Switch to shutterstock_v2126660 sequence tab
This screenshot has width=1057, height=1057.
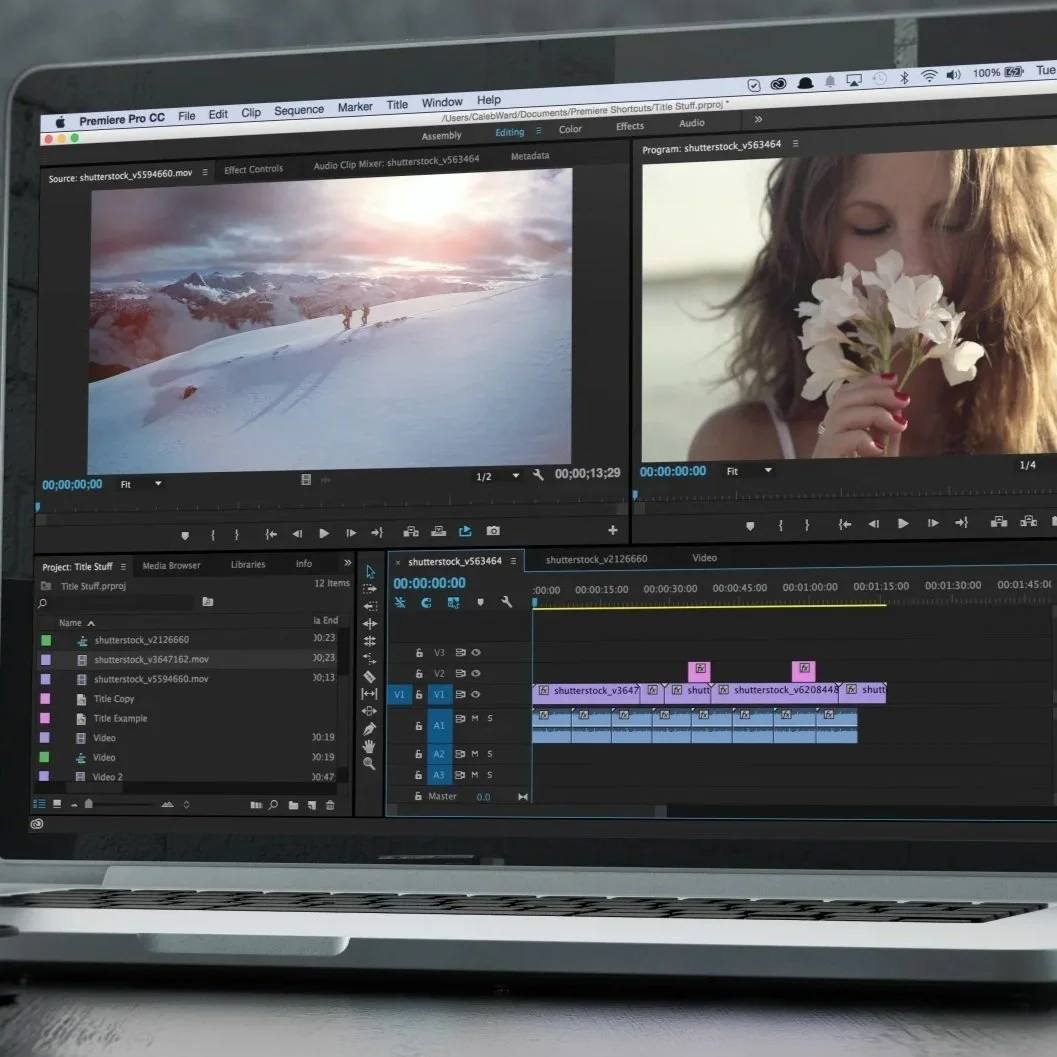coord(597,560)
